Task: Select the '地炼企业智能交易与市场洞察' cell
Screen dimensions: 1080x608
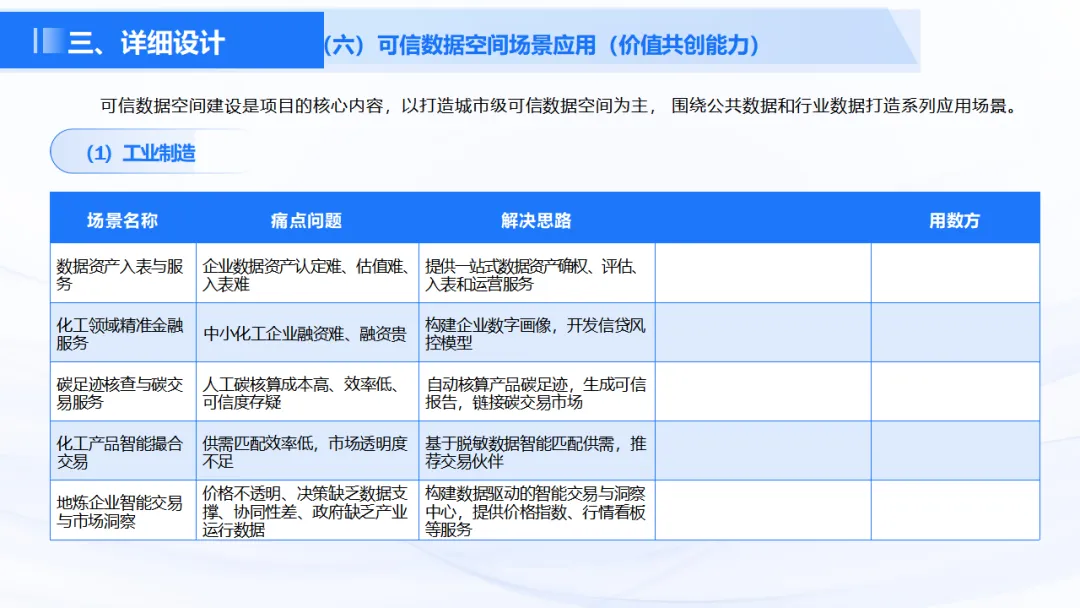Action: click(x=123, y=510)
